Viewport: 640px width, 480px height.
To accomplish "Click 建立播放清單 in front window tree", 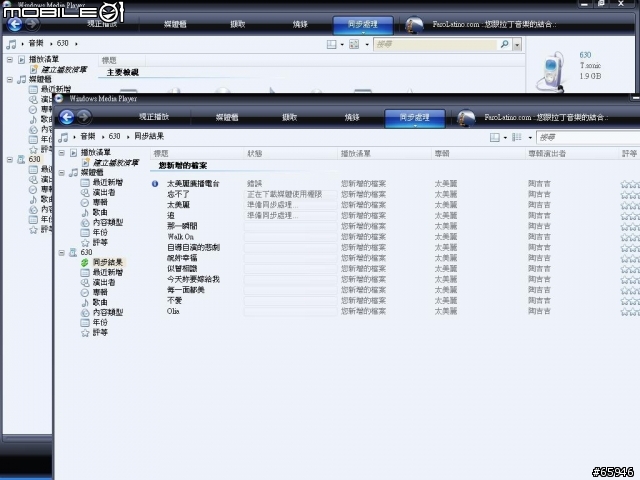I will 116,163.
